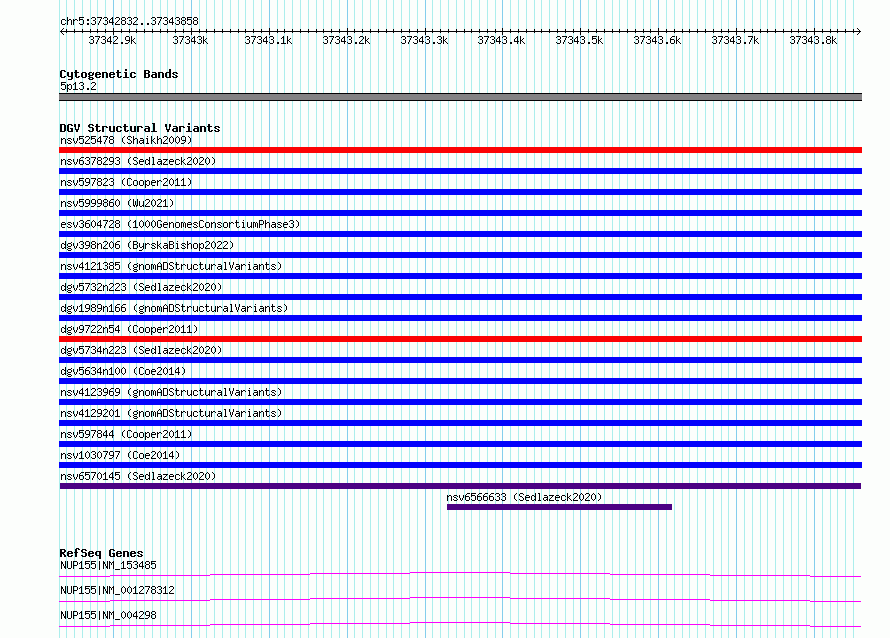Screen dimensions: 890x638
Task: Open variant dgv1989n166 (gnomADStructuralVariants)
Action: [174, 308]
